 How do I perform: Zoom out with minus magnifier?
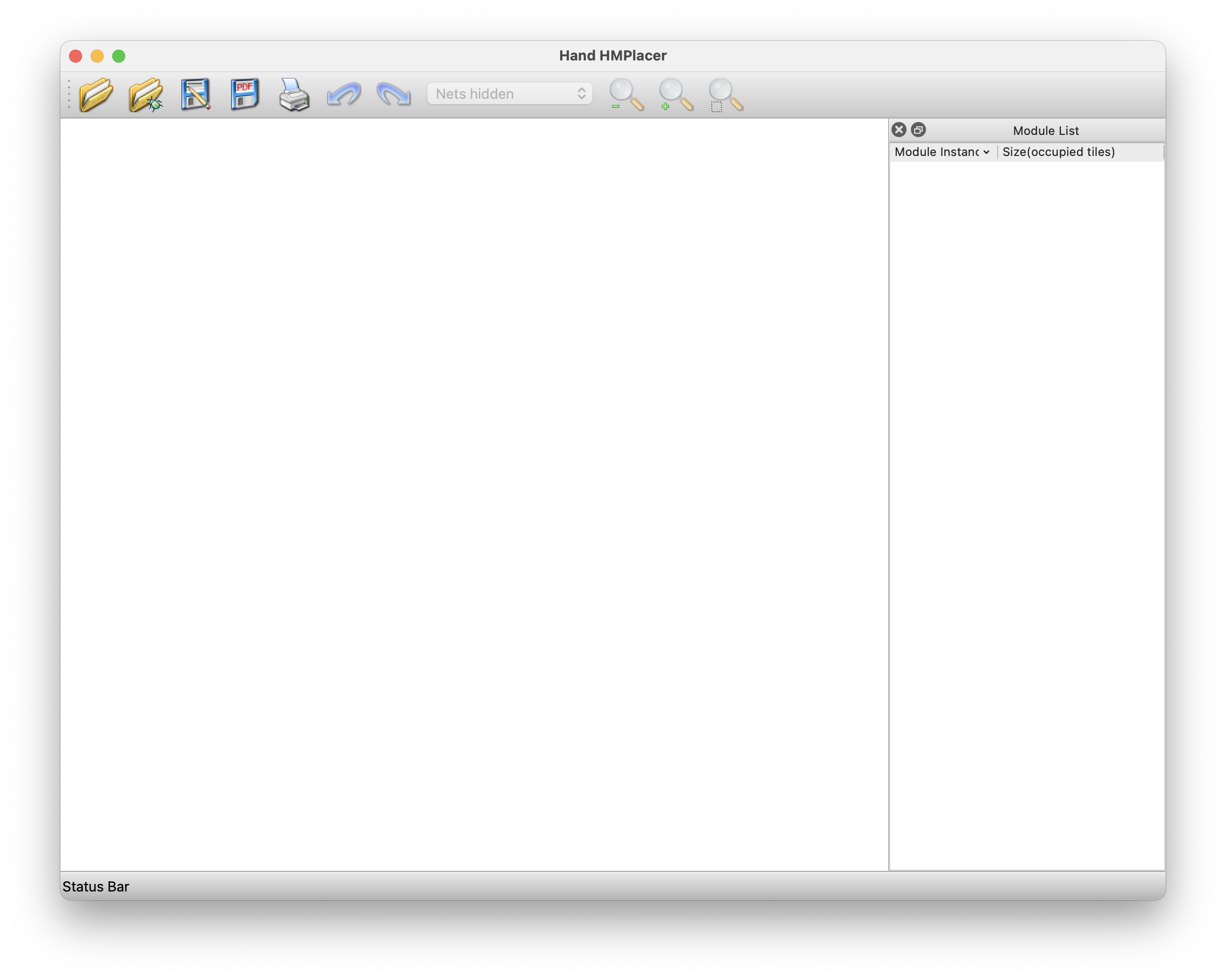point(626,94)
